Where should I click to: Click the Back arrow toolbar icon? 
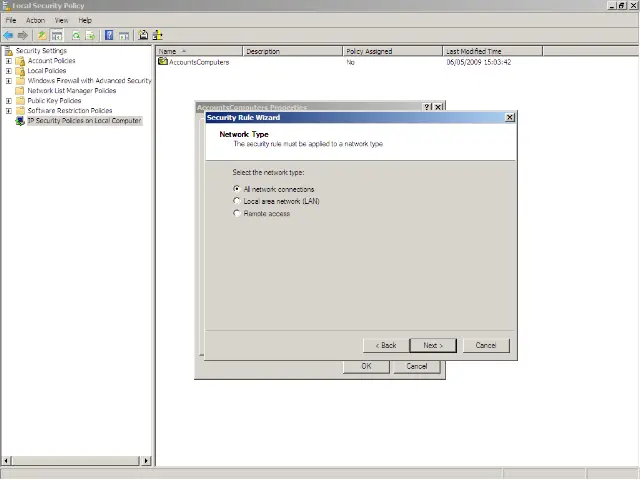pos(9,35)
